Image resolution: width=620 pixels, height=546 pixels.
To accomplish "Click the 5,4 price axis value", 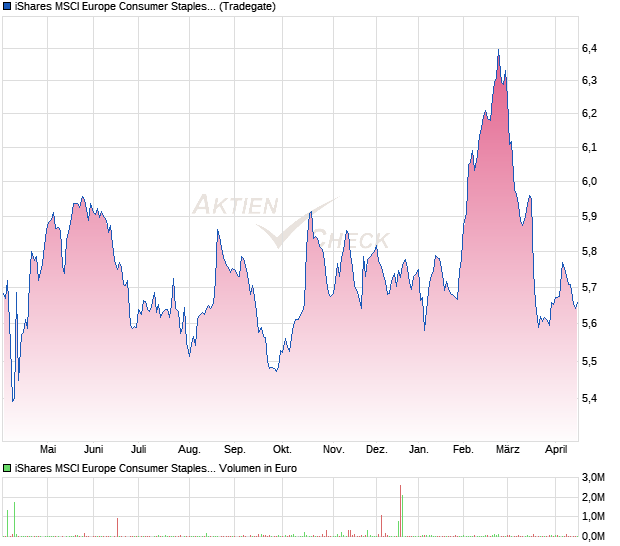I will (x=589, y=398).
